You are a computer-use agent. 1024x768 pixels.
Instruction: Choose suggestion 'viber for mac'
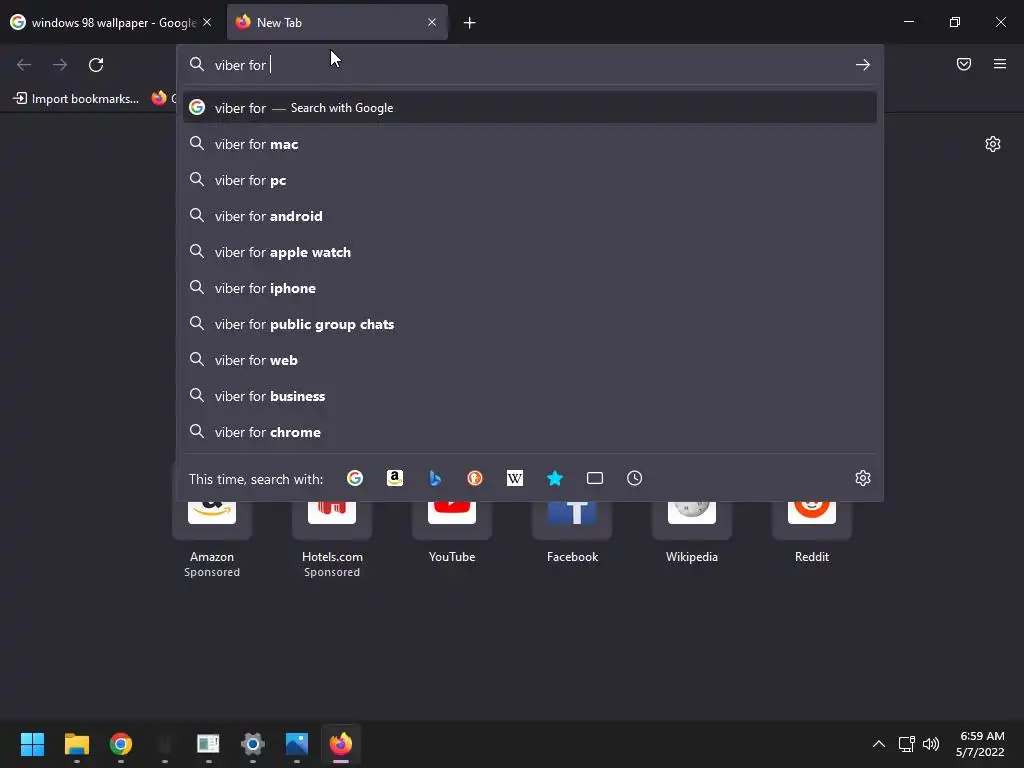(530, 144)
